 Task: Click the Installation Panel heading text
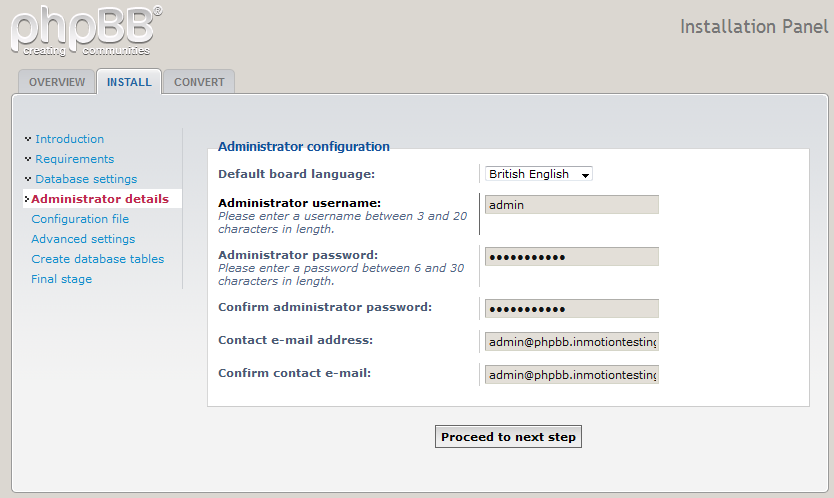coord(753,26)
